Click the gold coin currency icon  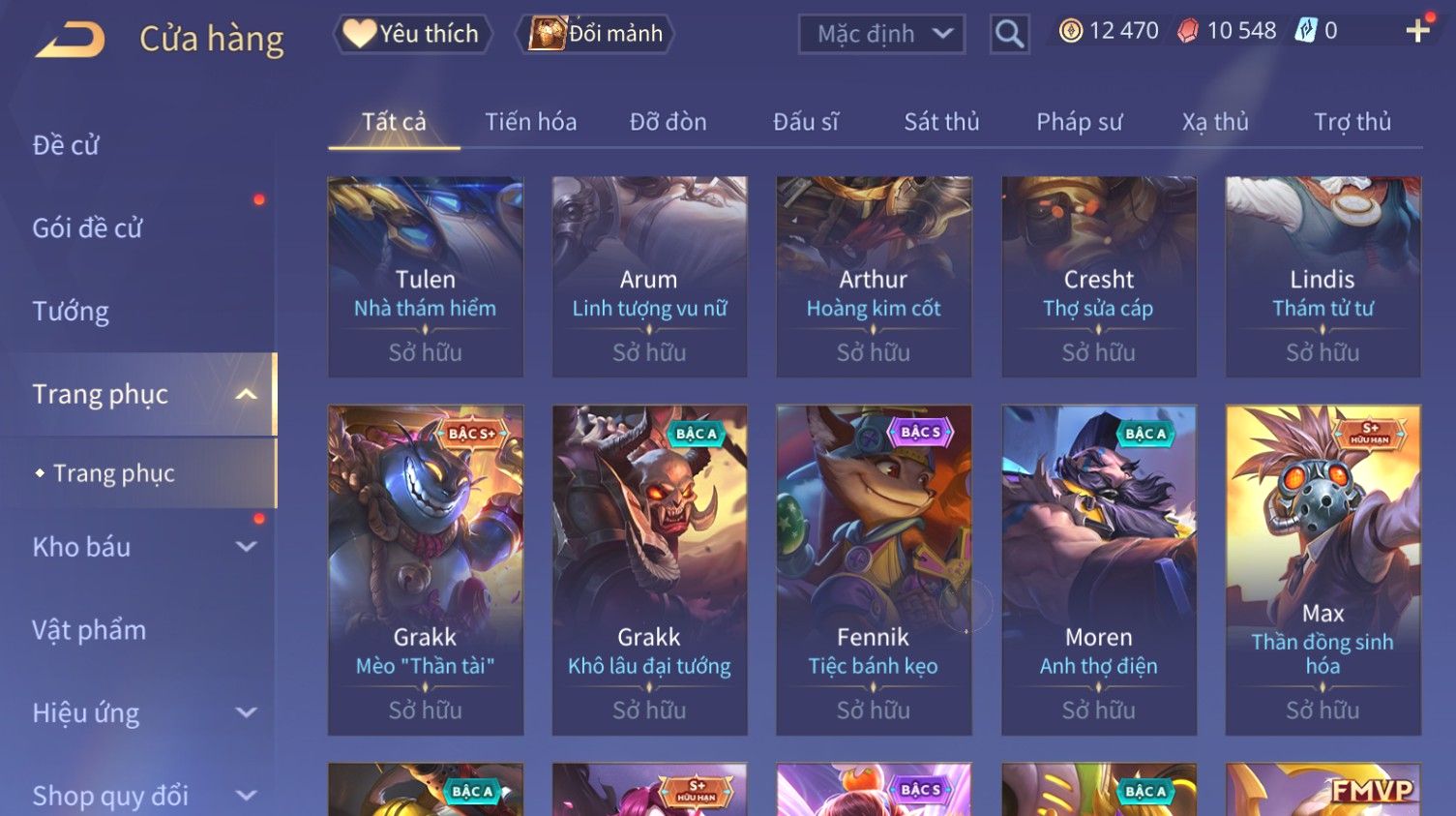click(x=1070, y=31)
